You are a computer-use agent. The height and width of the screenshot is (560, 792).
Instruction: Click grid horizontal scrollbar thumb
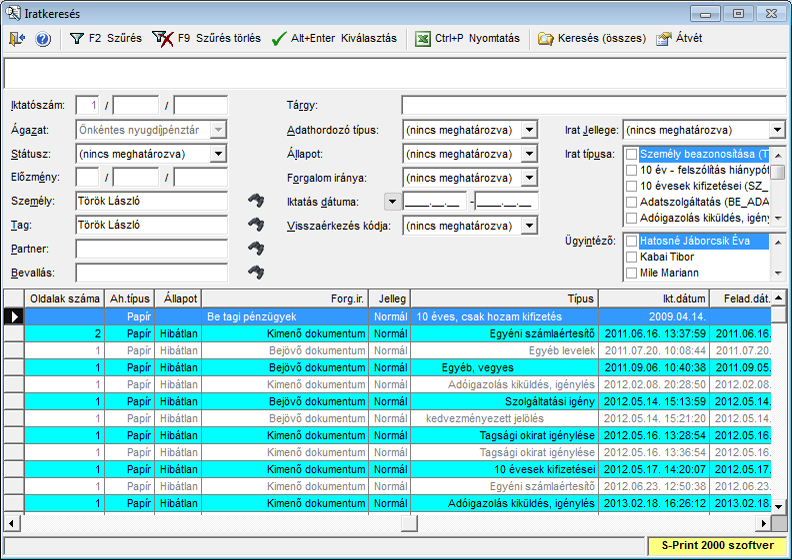[x=410, y=523]
